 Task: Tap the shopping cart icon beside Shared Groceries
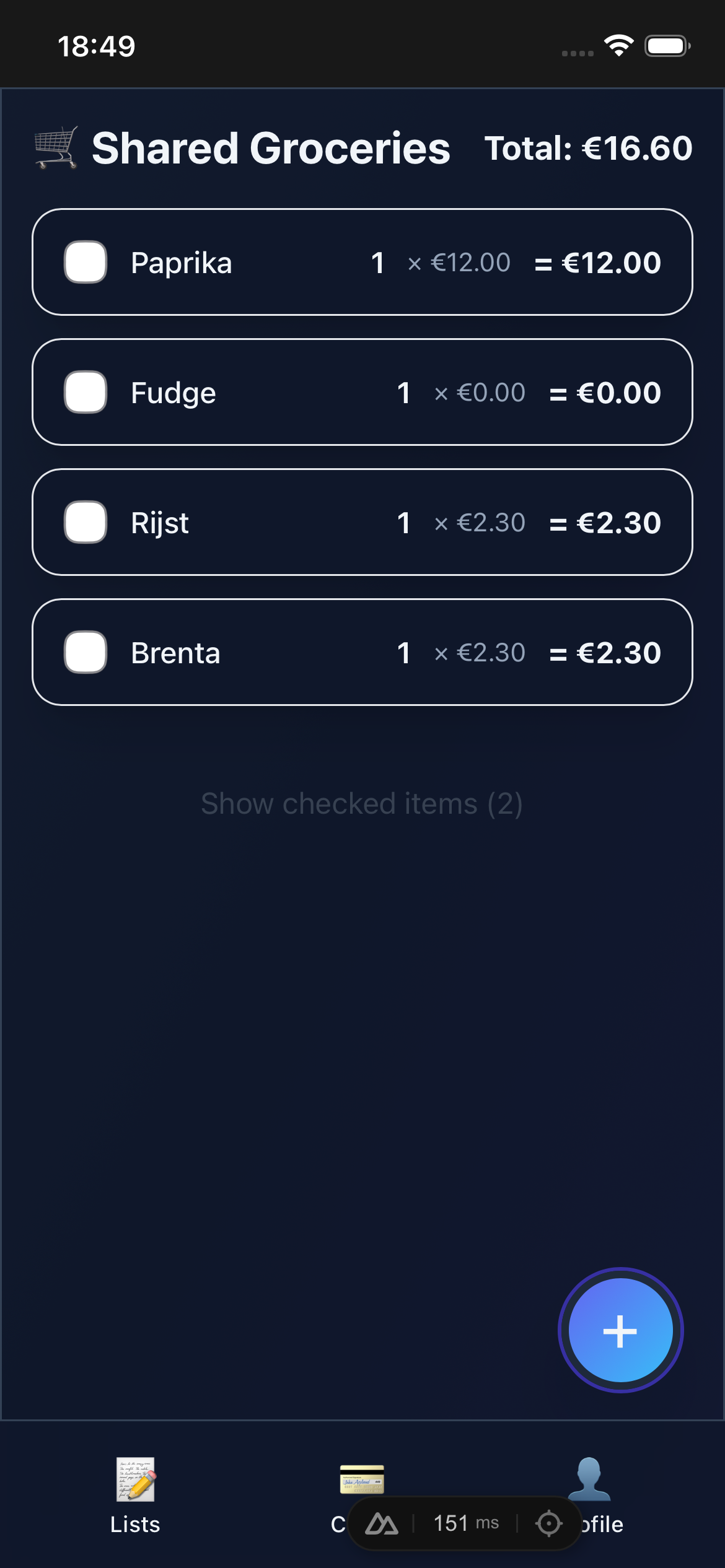(56, 147)
